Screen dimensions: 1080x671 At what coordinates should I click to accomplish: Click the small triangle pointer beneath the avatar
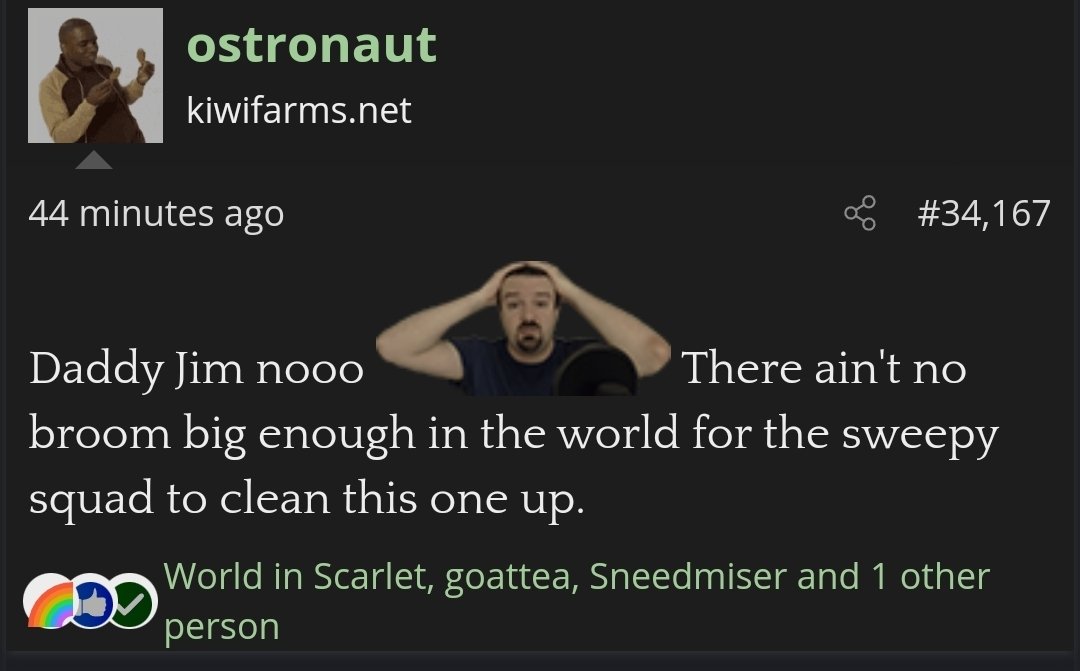click(x=94, y=161)
